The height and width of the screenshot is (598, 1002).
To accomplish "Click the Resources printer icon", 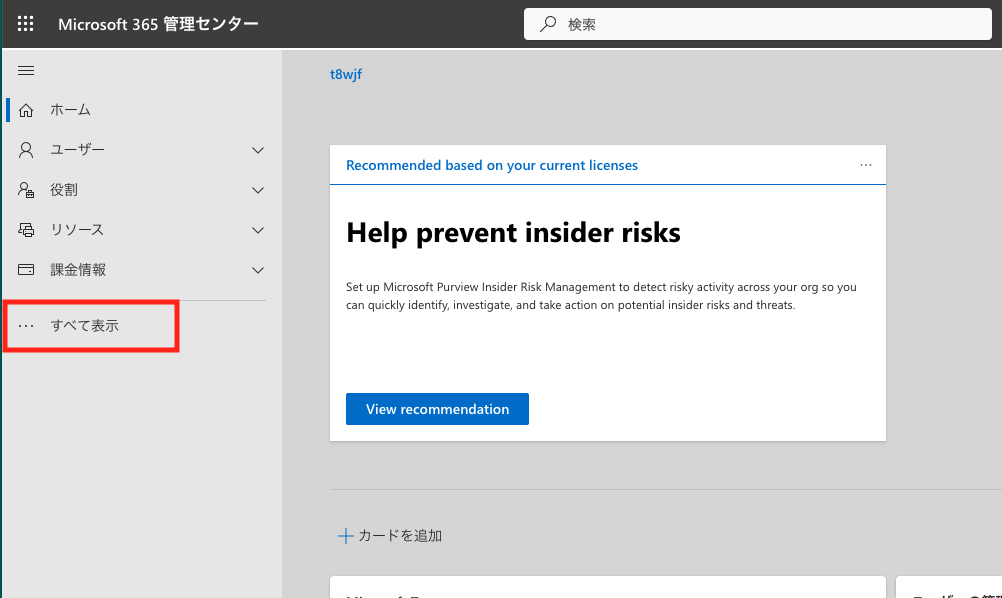I will click(26, 230).
